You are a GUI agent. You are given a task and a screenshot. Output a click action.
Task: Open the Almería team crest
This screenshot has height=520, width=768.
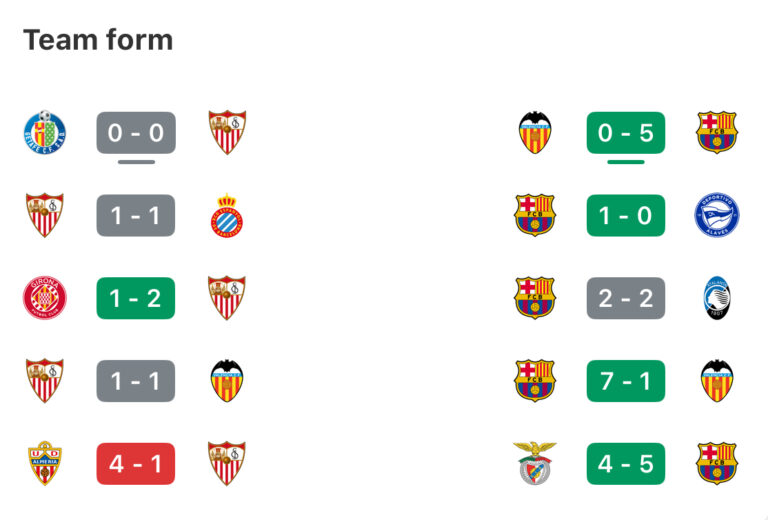(x=45, y=463)
